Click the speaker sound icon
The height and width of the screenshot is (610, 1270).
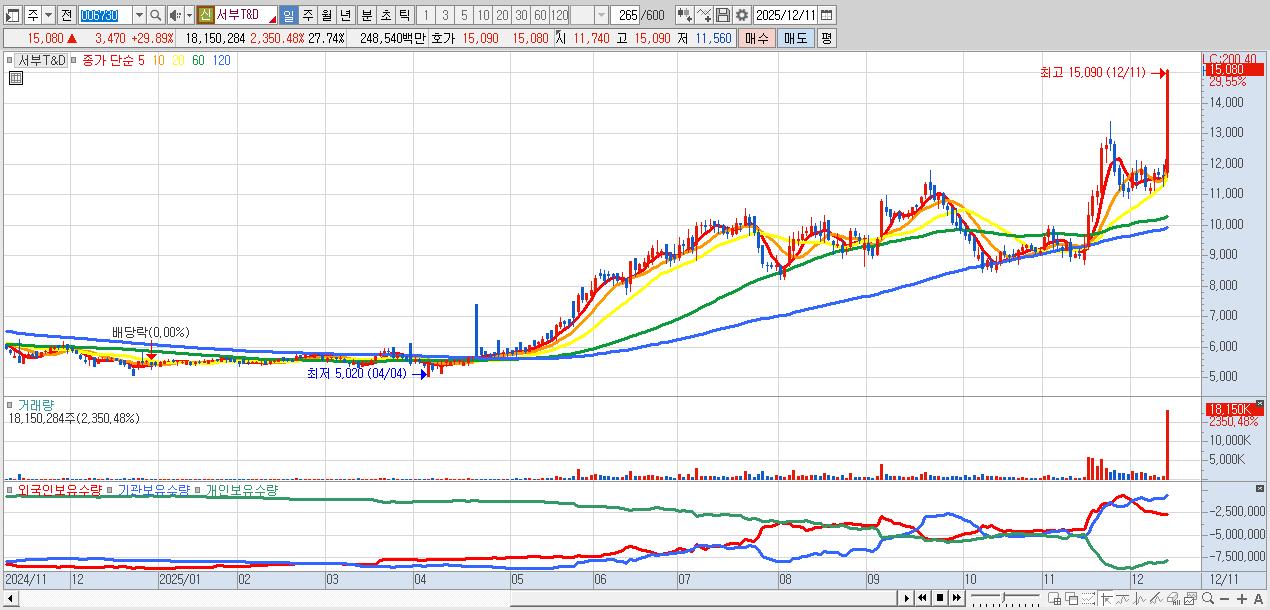(176, 15)
